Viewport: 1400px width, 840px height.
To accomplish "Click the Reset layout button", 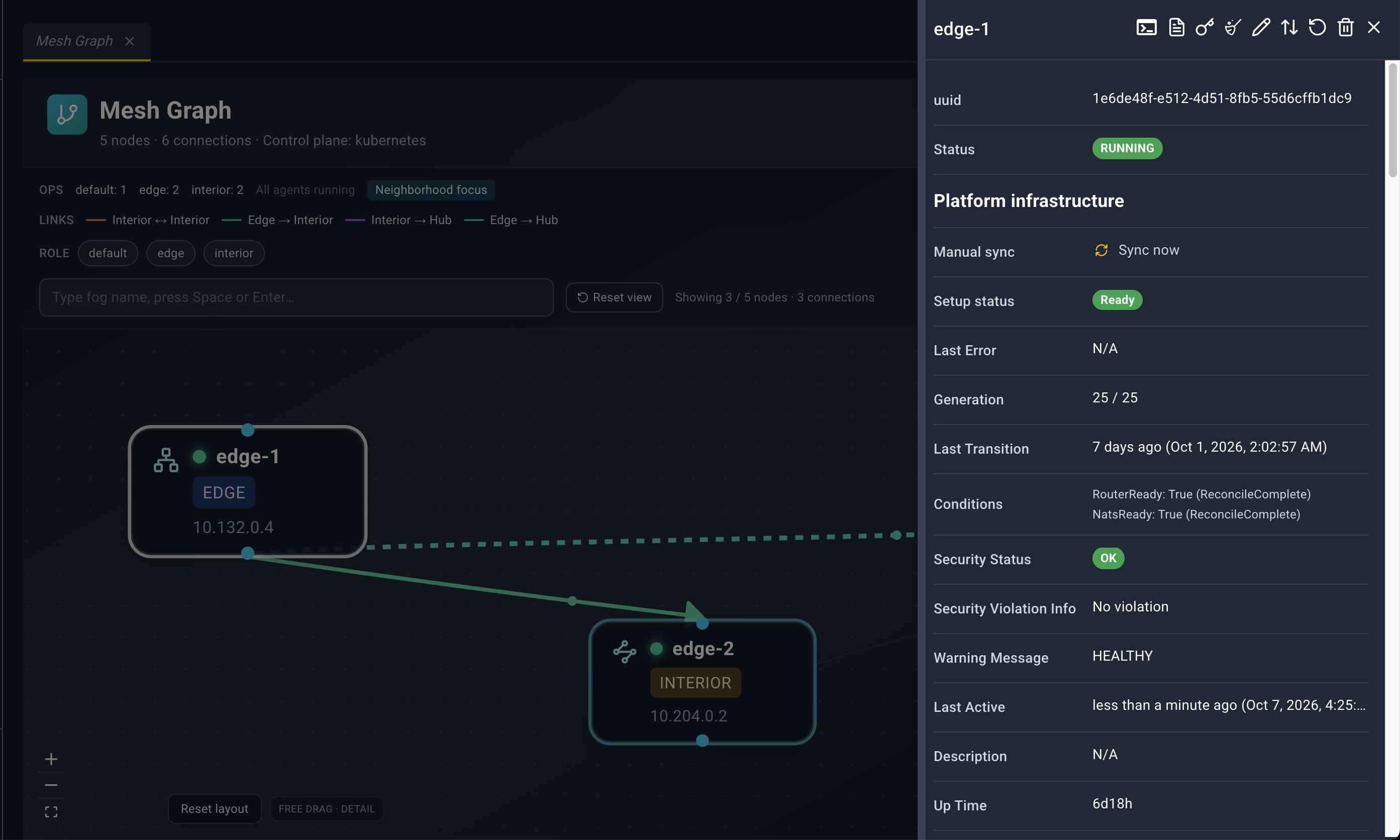I will (x=215, y=809).
